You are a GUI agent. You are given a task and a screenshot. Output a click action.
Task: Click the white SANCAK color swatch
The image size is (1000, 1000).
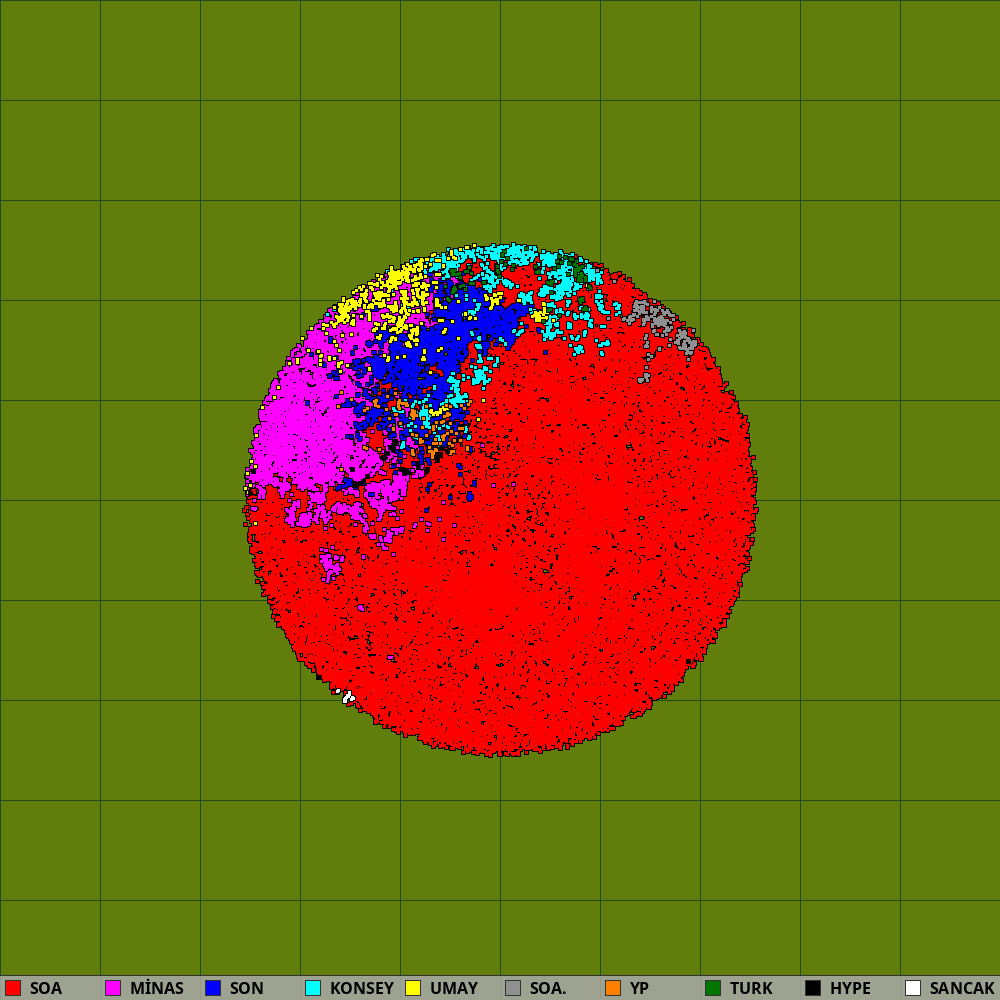point(913,988)
